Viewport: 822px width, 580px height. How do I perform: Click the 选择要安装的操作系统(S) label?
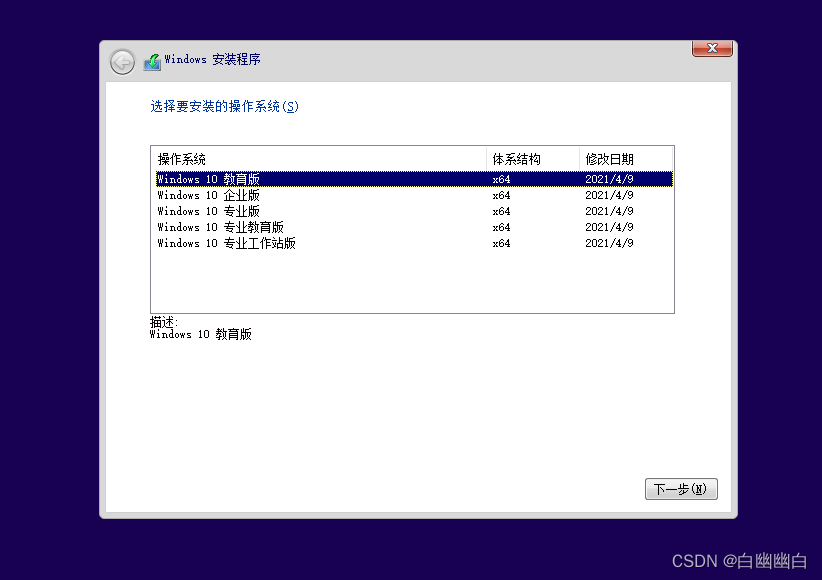tap(224, 106)
